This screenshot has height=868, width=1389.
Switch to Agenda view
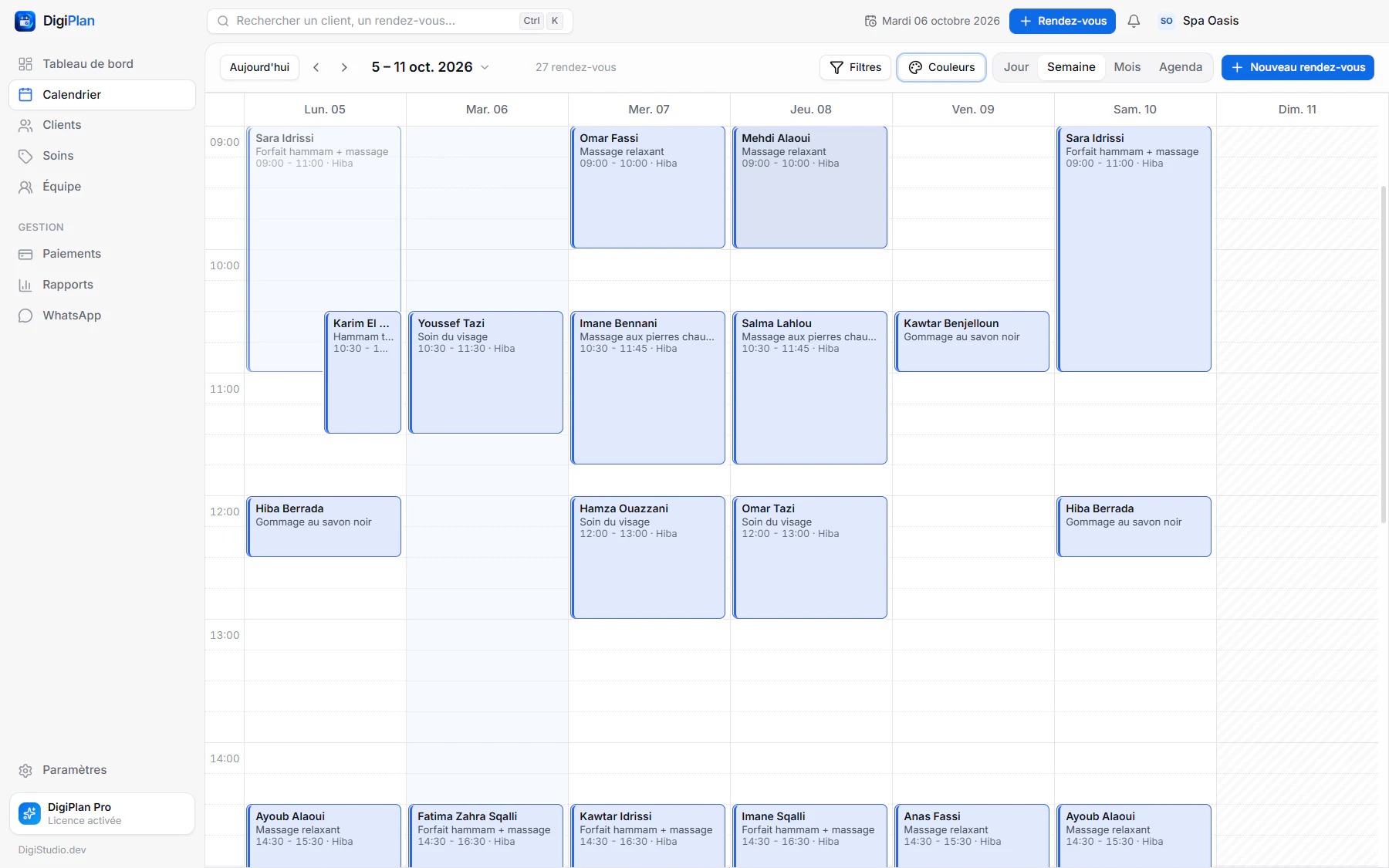[1180, 67]
